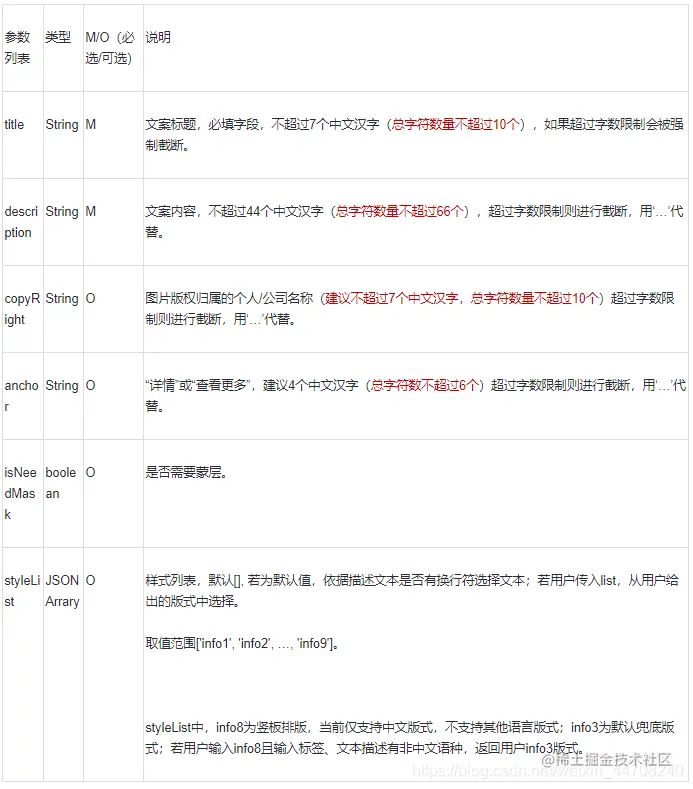Image resolution: width=693 pixels, height=789 pixels.
Task: Click the '类型' header cell
Action: [x=63, y=48]
